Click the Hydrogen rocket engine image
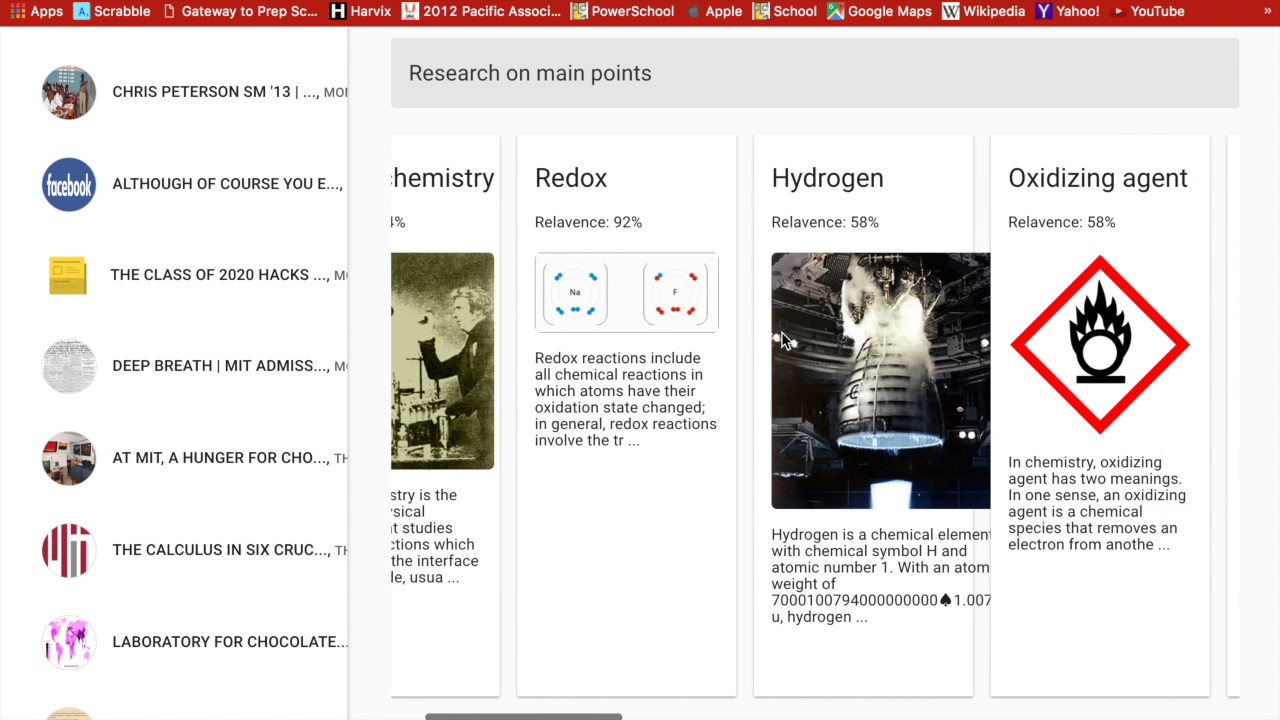1280x720 pixels. pos(881,381)
